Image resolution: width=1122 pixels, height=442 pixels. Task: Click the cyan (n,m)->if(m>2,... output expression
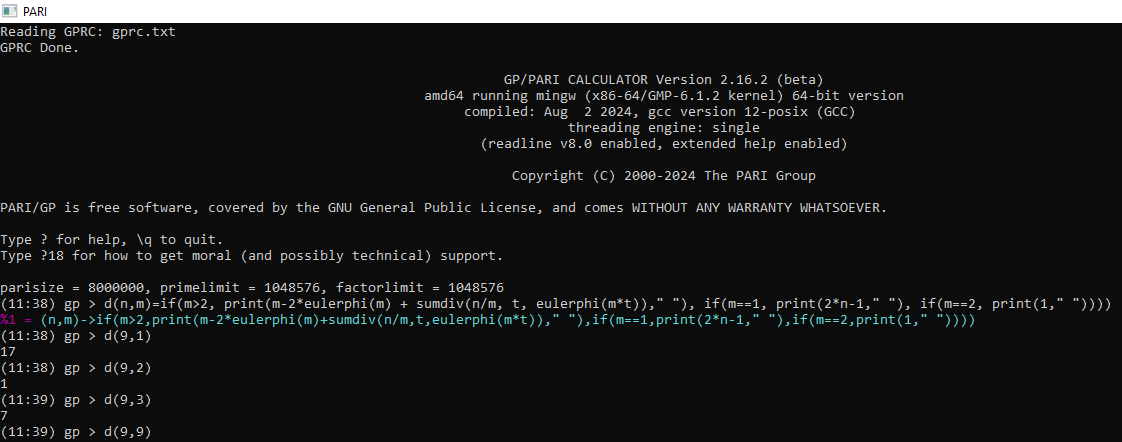click(x=507, y=320)
